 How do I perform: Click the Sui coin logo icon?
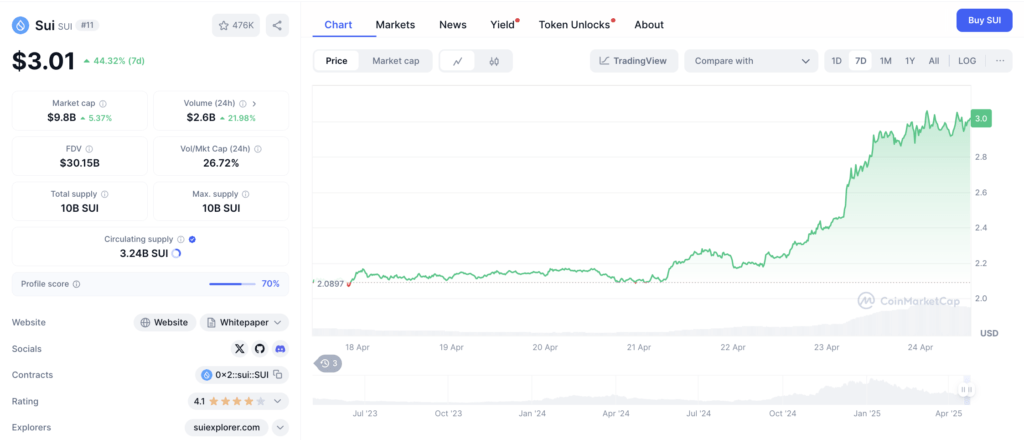[x=21, y=25]
